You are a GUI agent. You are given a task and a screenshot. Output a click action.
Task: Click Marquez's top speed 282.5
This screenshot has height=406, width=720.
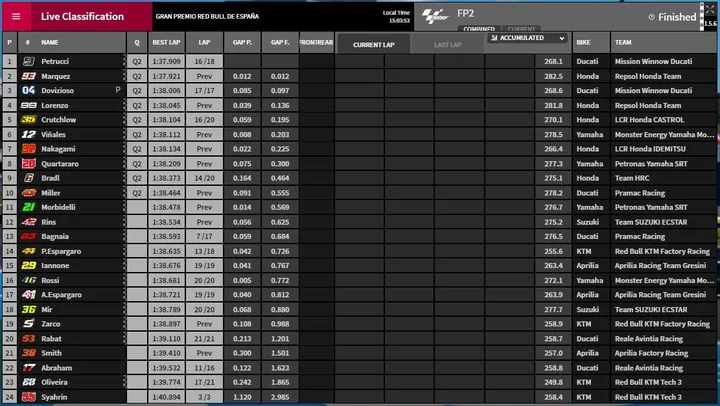(x=553, y=76)
